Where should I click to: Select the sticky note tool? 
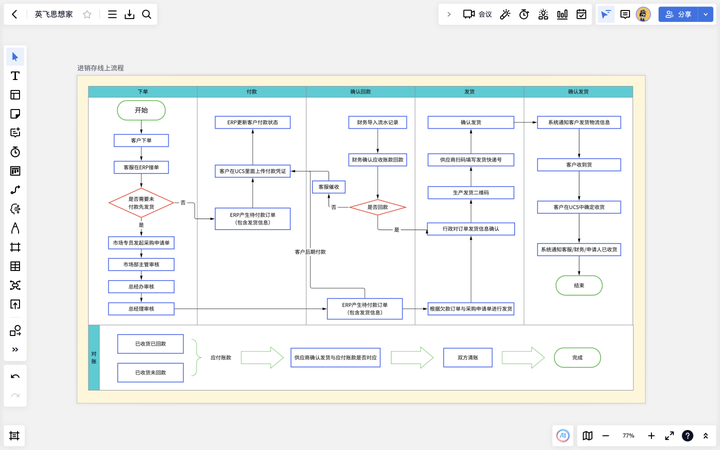15,114
